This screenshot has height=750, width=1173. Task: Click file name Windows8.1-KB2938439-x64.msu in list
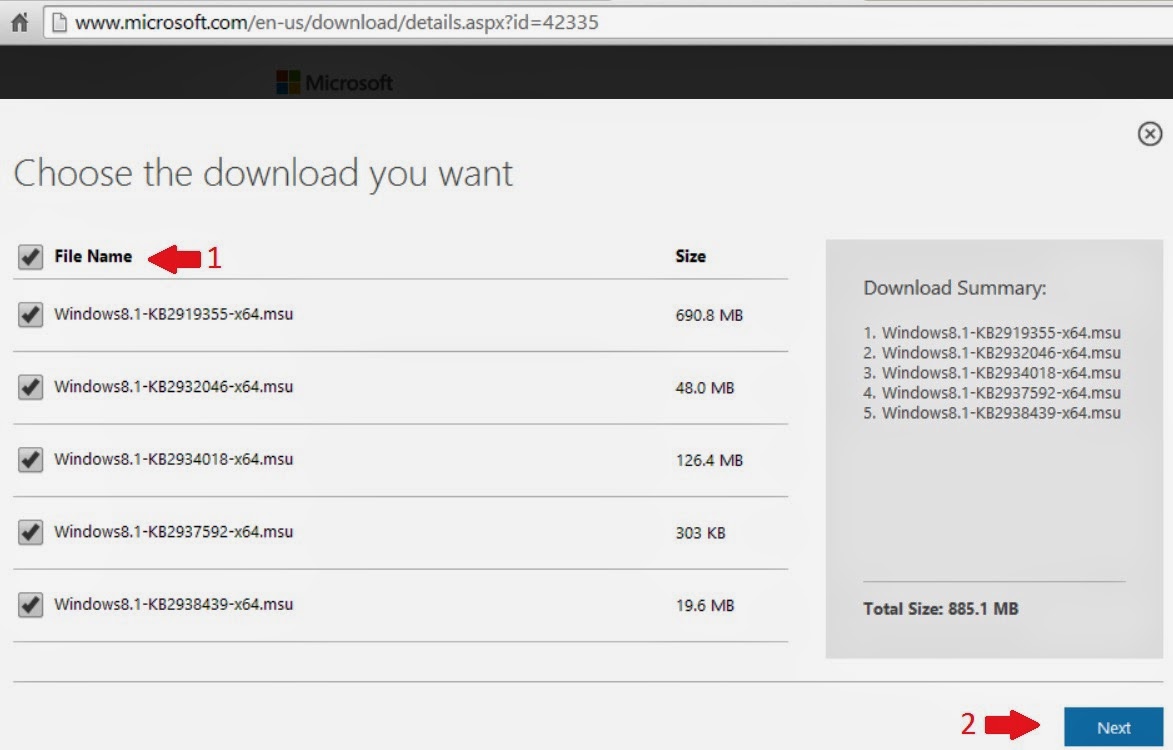pyautogui.click(x=174, y=604)
